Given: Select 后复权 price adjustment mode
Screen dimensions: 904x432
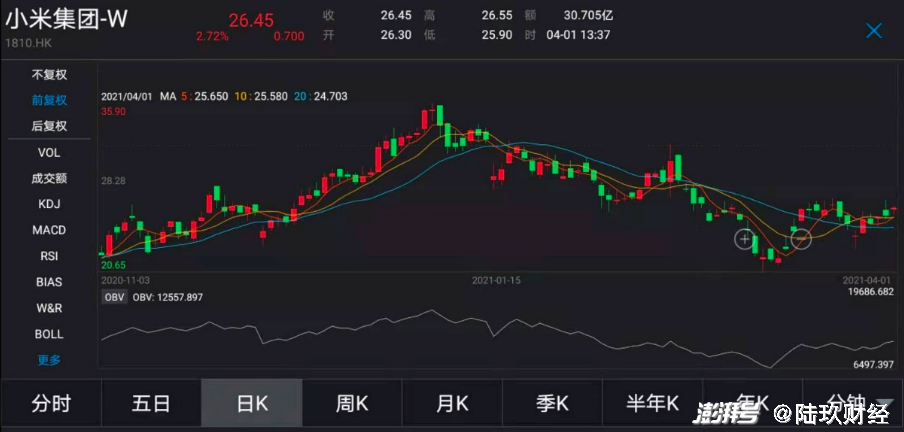Looking at the screenshot, I should coord(49,126).
